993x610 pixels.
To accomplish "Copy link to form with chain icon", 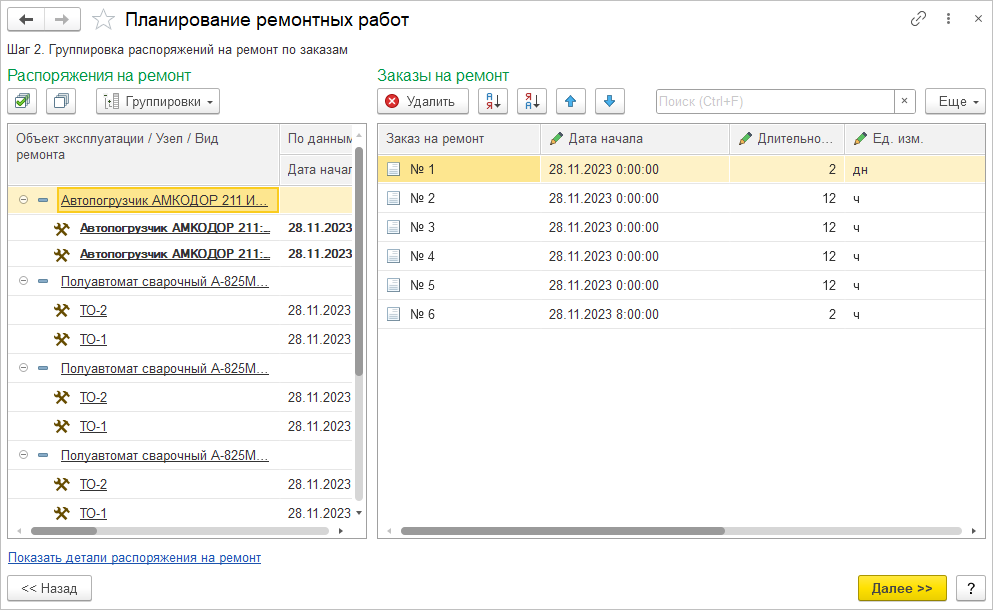I will click(918, 19).
